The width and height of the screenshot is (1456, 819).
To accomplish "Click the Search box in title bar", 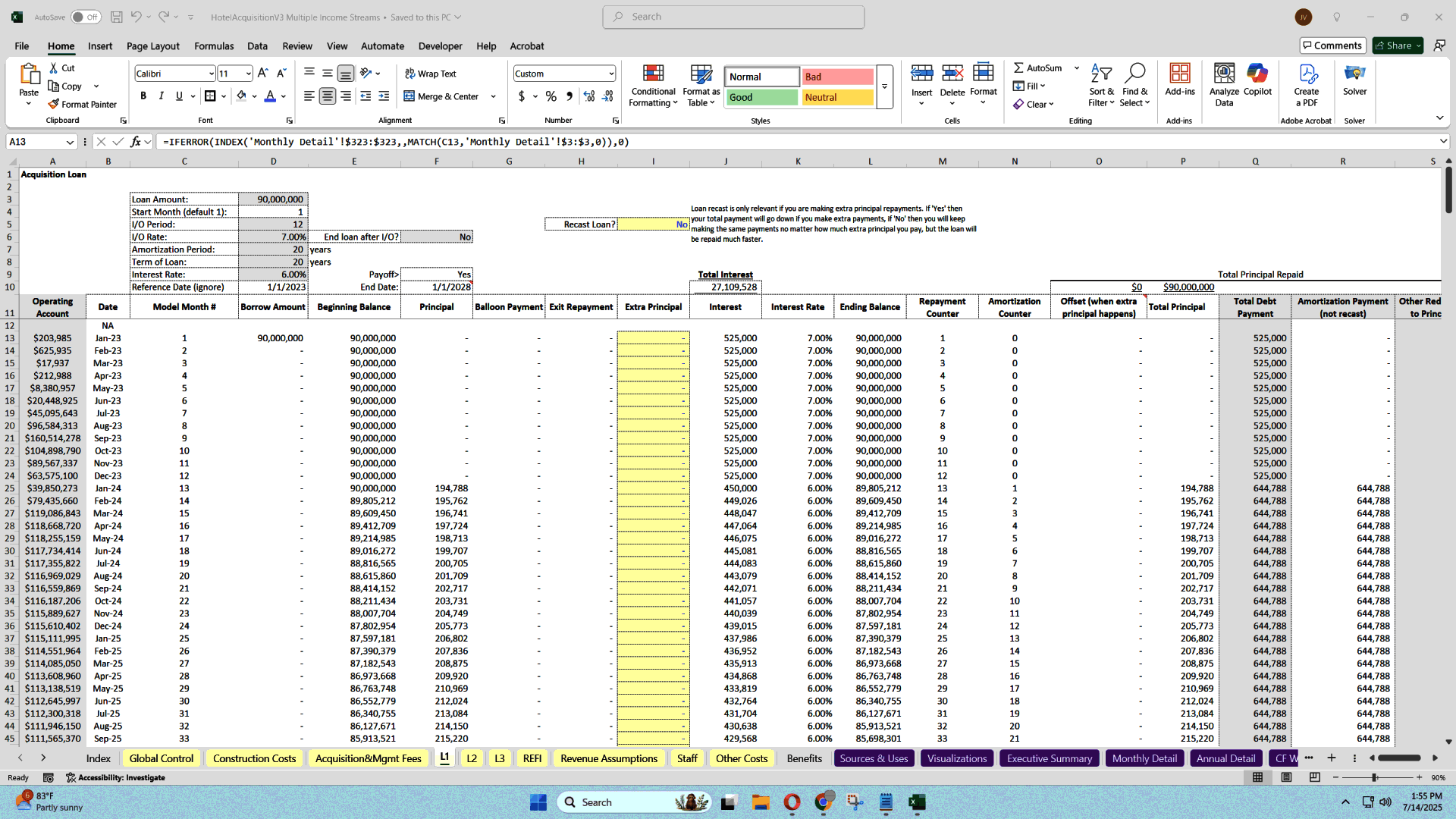I will coord(733,17).
